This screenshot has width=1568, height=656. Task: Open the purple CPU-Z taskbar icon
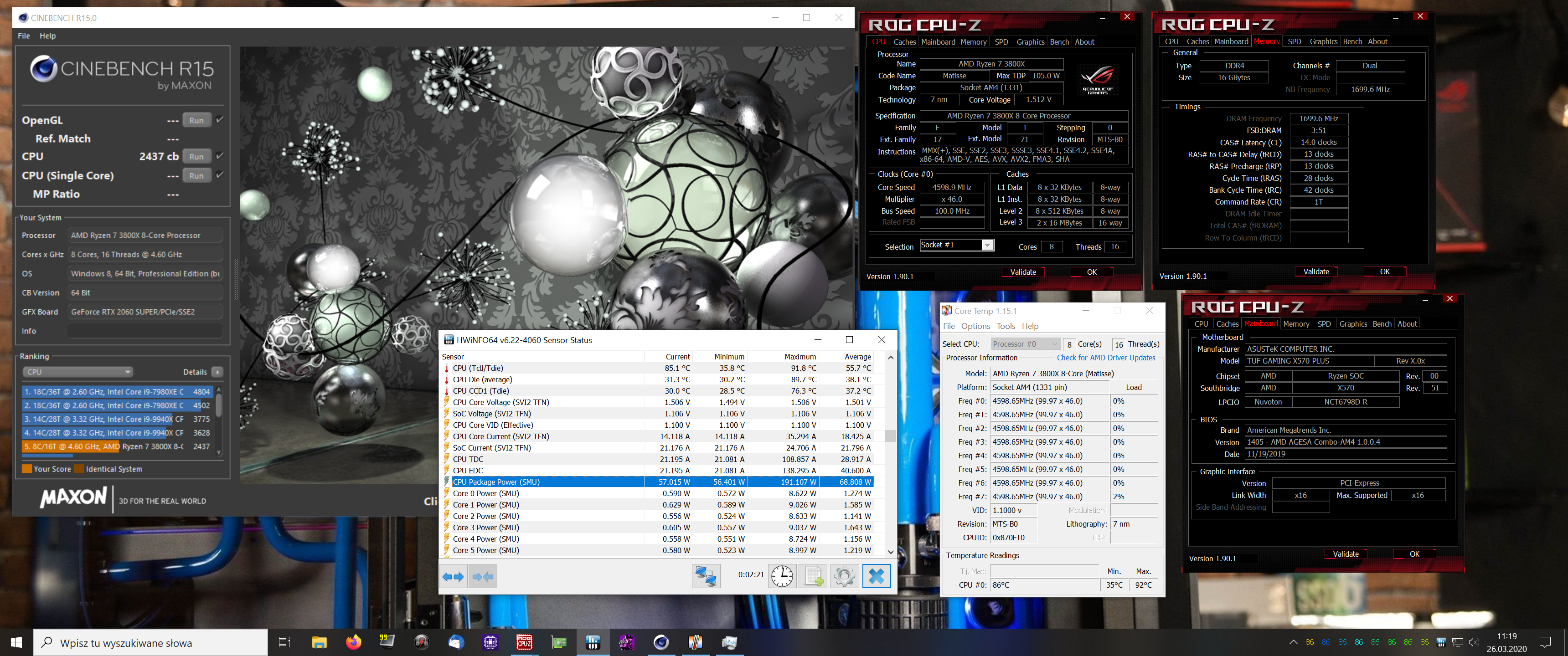click(490, 643)
